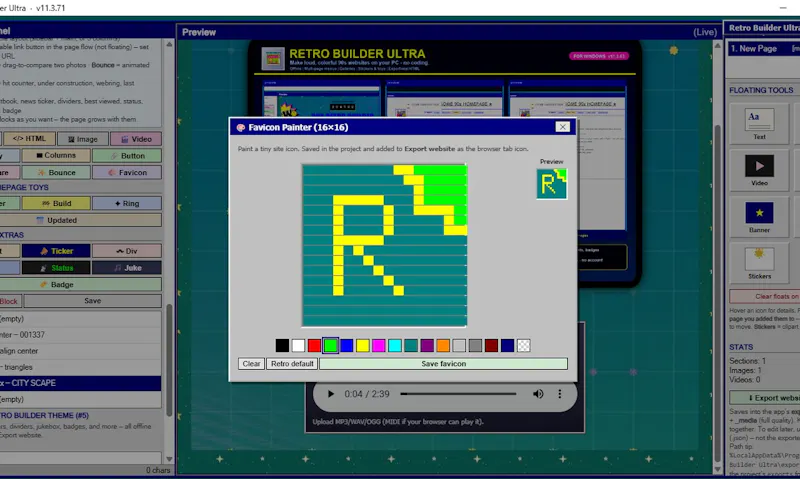This screenshot has width=800, height=479.
Task: Select the 001337 counter list row
Action: click(x=81, y=335)
